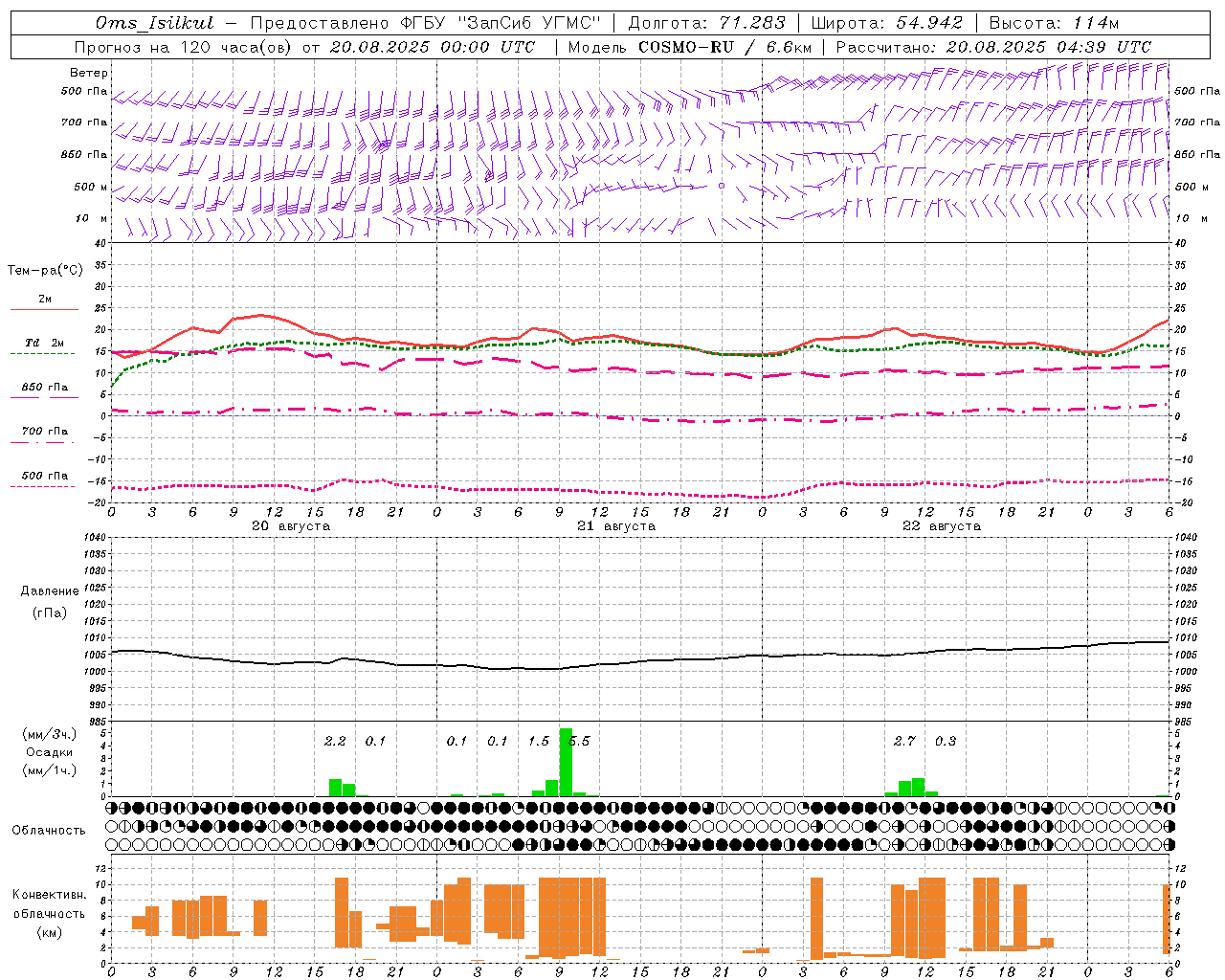Click the 0.3 precipitation amount value
Screen dimensions: 1225x980
coord(946,741)
